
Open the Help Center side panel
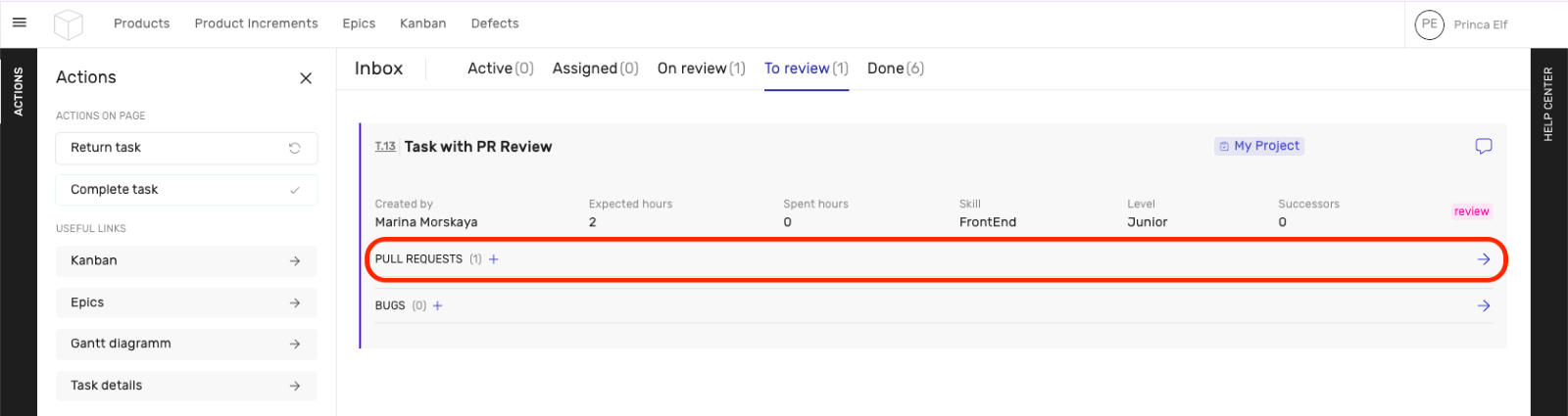pyautogui.click(x=1548, y=104)
